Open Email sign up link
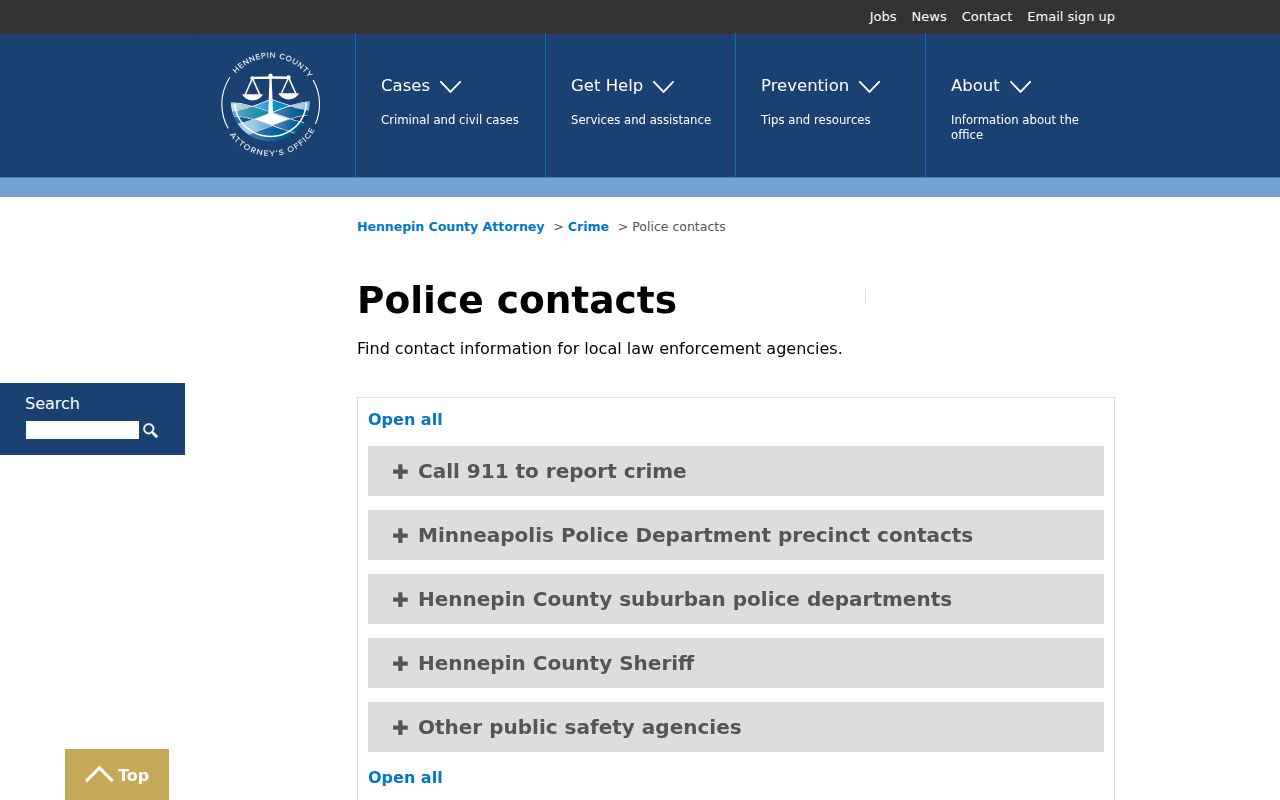 [1071, 17]
